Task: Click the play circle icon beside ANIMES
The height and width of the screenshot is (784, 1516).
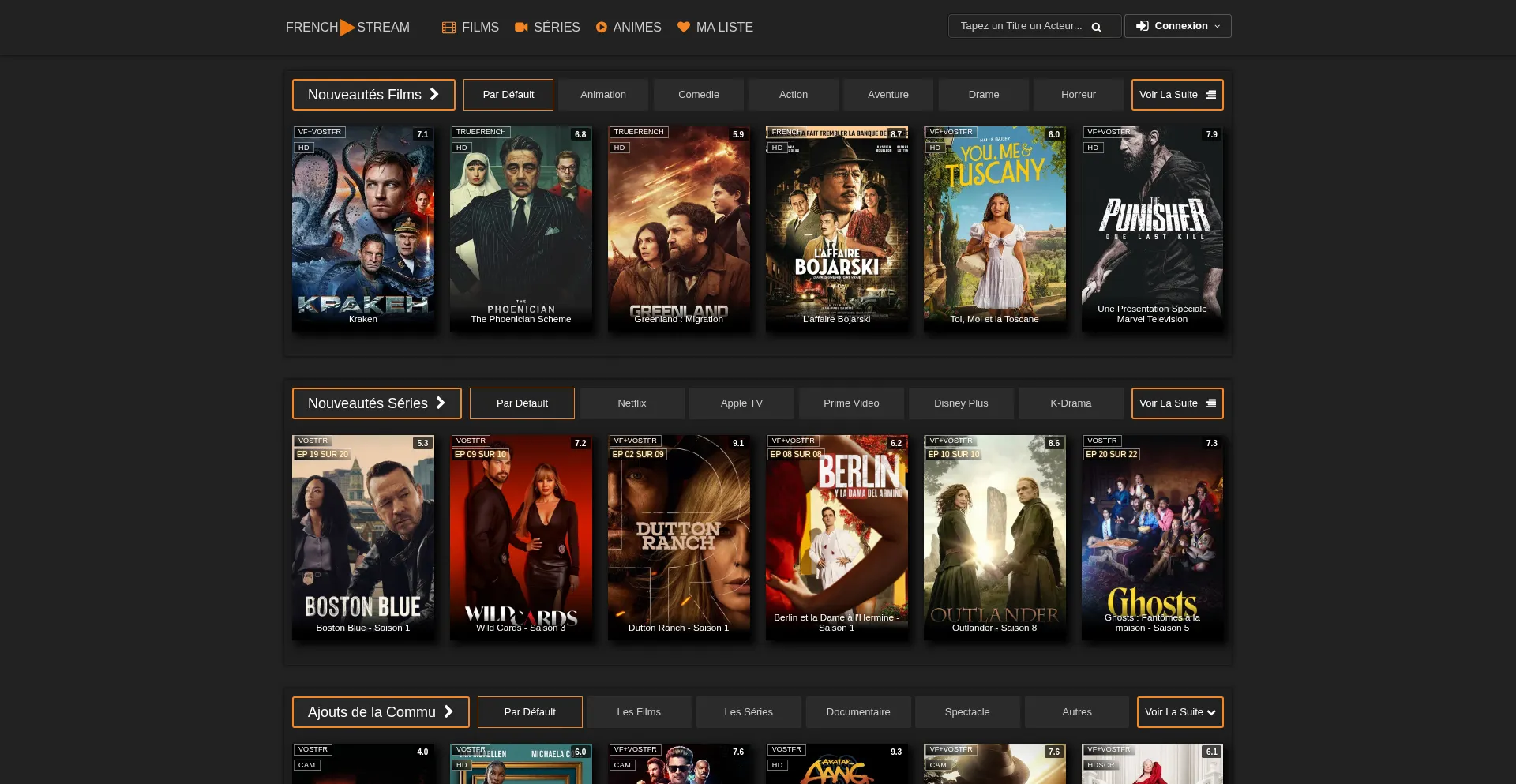Action: 602,28
